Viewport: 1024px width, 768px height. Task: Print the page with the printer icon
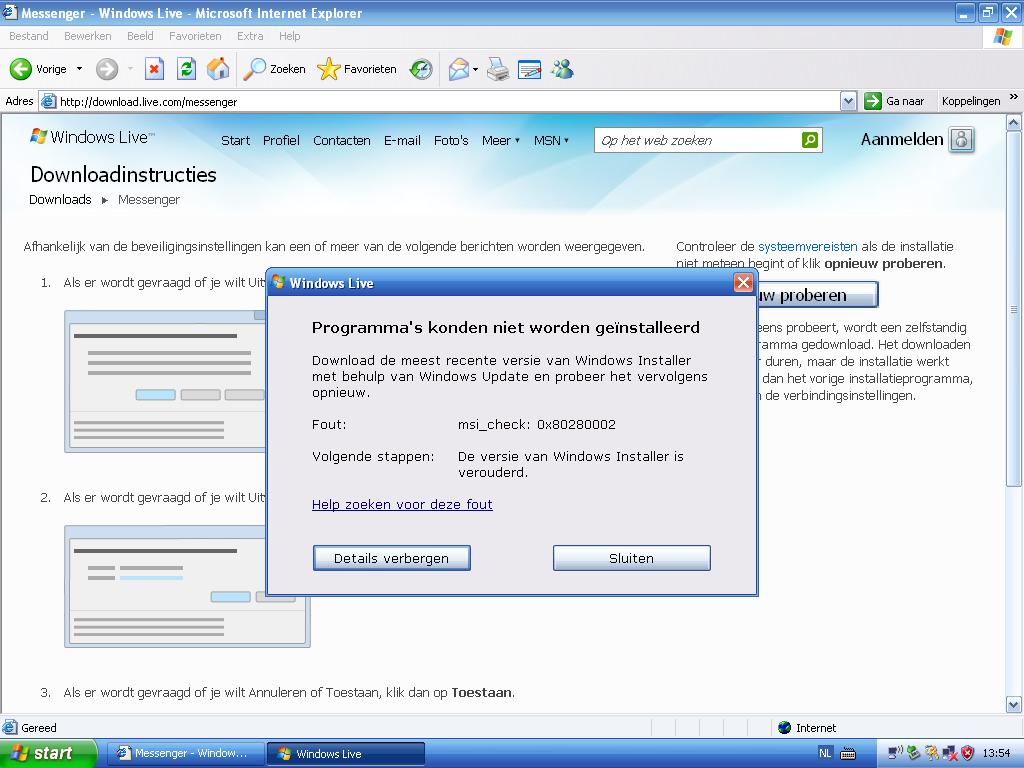(x=498, y=69)
